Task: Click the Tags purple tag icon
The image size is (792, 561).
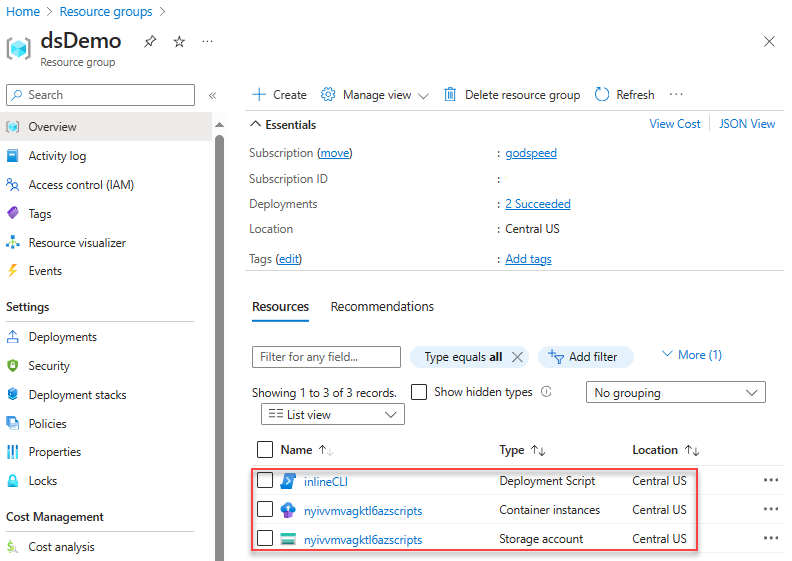Action: pyautogui.click(x=13, y=213)
